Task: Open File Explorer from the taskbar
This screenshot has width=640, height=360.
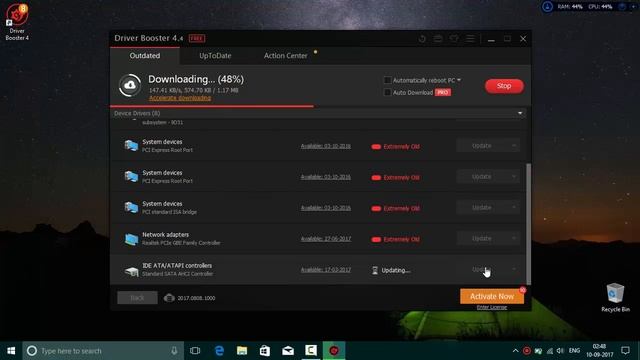Action: coord(242,351)
